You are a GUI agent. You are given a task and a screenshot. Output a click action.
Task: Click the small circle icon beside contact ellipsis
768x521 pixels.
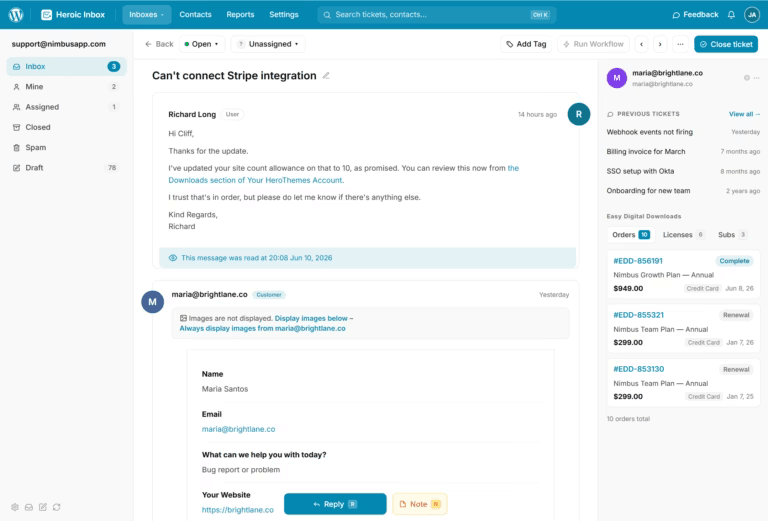[746, 78]
